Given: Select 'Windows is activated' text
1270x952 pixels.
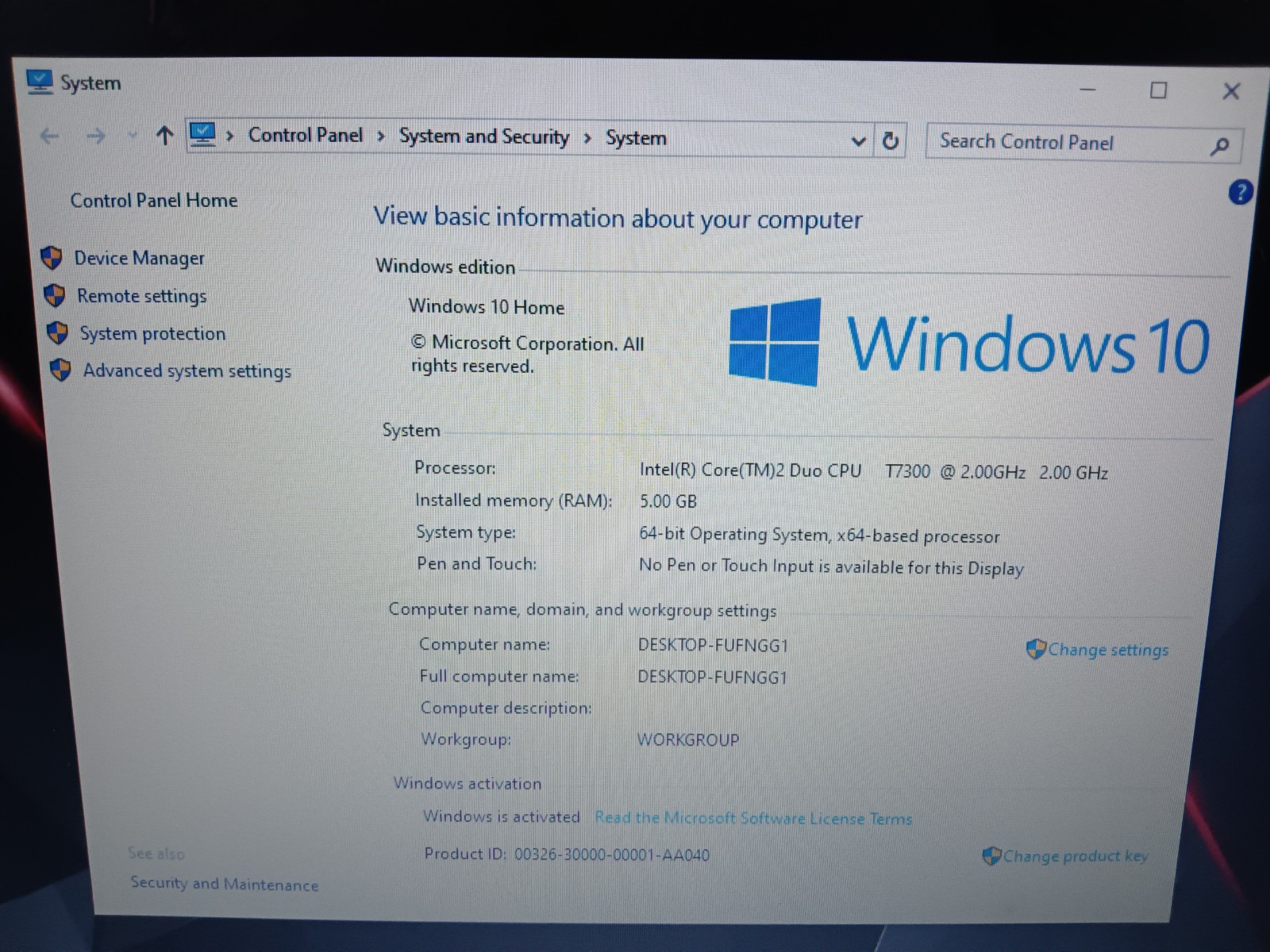Looking at the screenshot, I should pyautogui.click(x=502, y=816).
